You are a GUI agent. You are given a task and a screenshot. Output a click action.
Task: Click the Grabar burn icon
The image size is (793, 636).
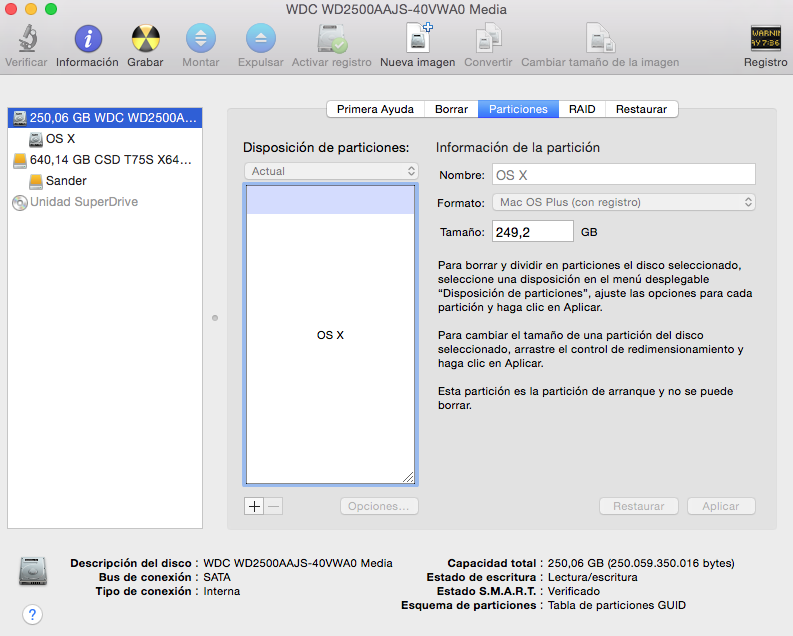(x=146, y=38)
